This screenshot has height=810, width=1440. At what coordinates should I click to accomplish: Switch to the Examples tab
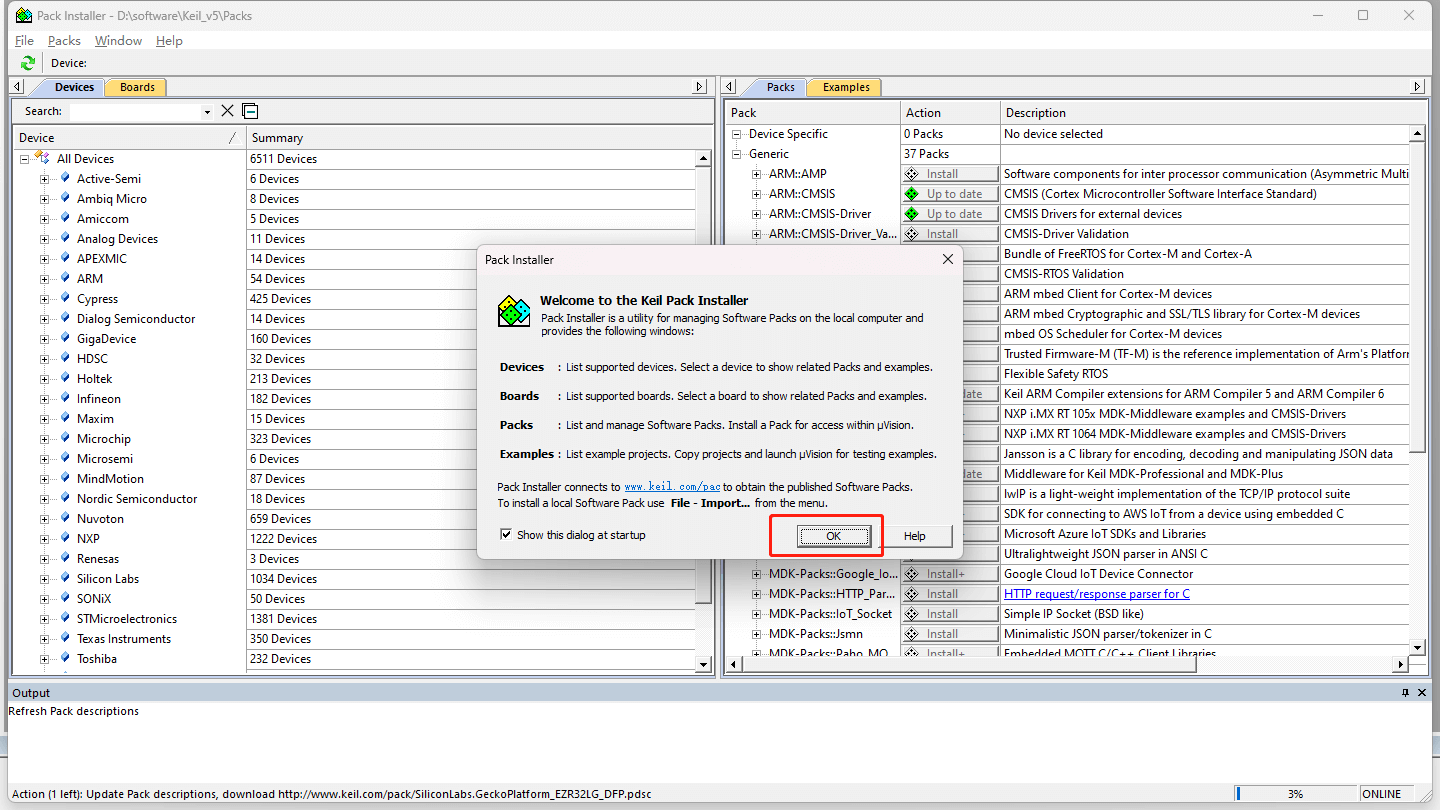(x=846, y=87)
